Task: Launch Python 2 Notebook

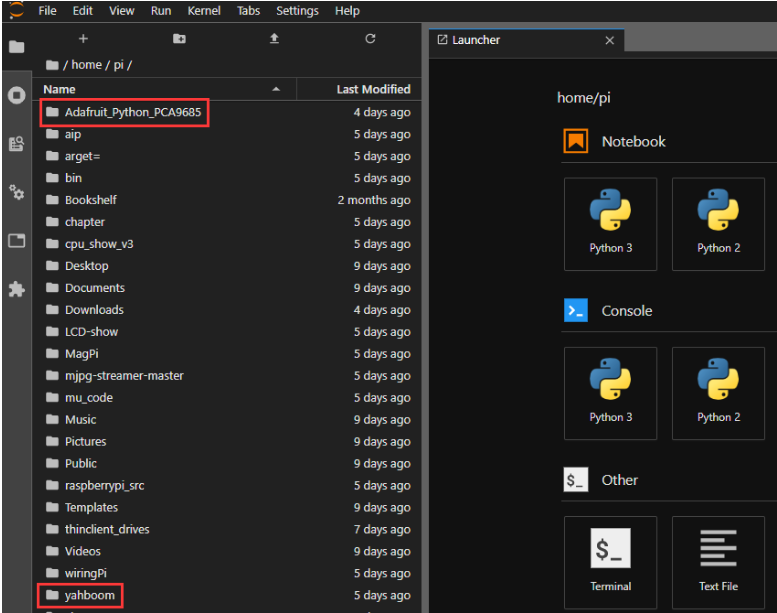Action: click(x=719, y=224)
